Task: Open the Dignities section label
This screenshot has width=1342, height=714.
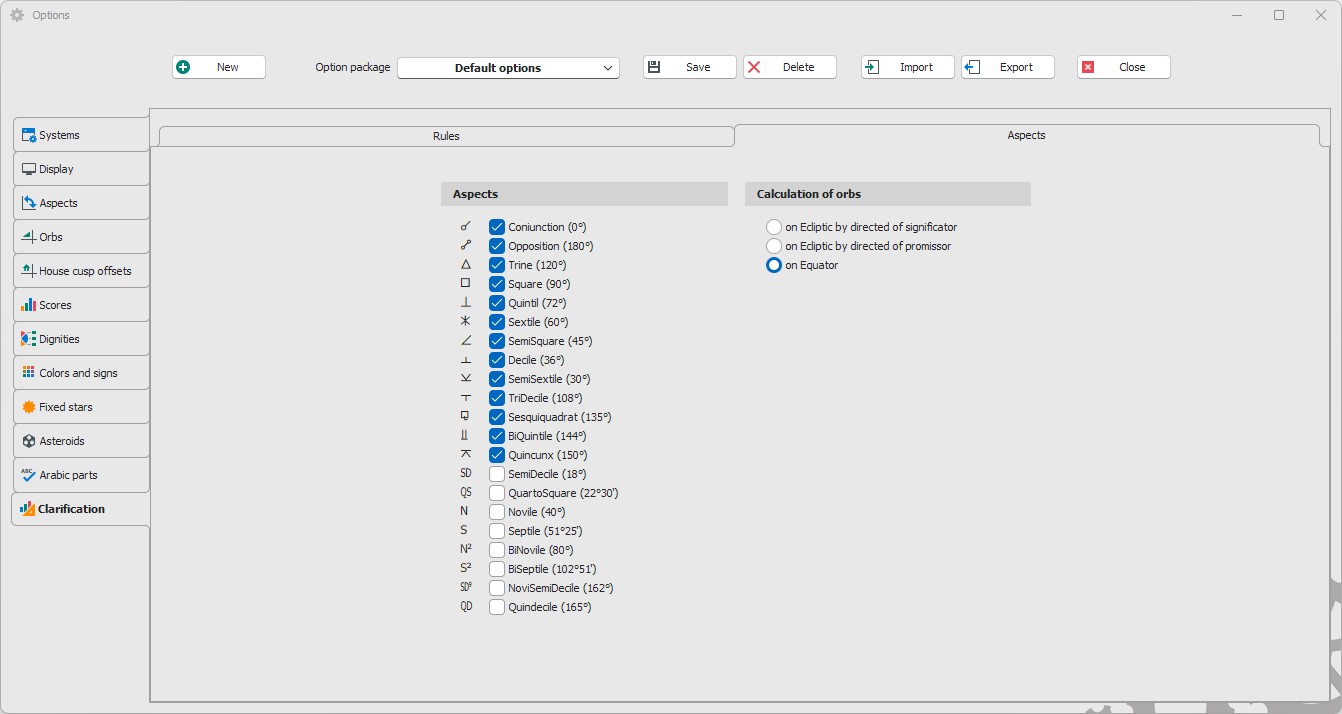Action: (x=59, y=339)
